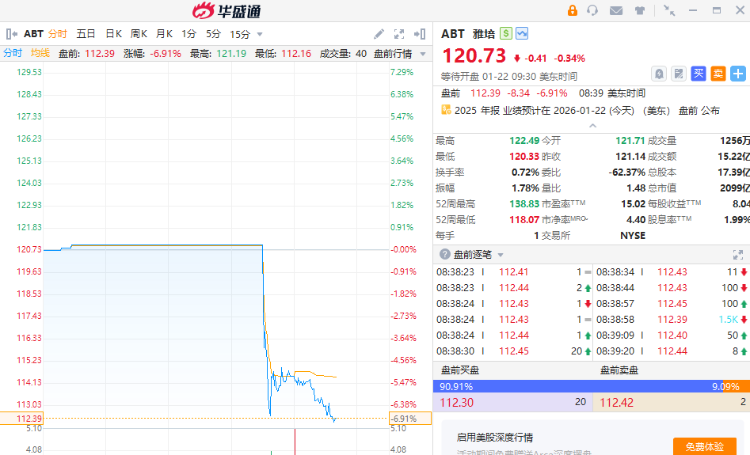Click the current price 120.73

(474, 56)
